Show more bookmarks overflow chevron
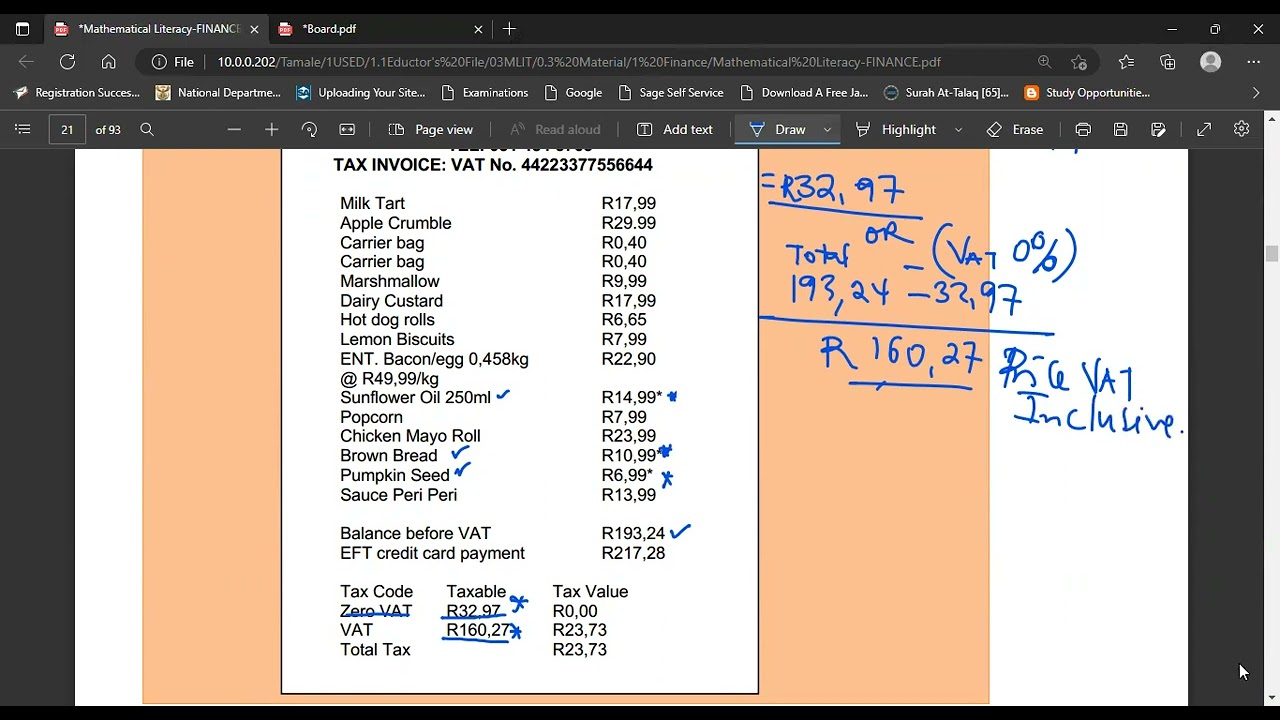1280x720 pixels. (x=1256, y=93)
